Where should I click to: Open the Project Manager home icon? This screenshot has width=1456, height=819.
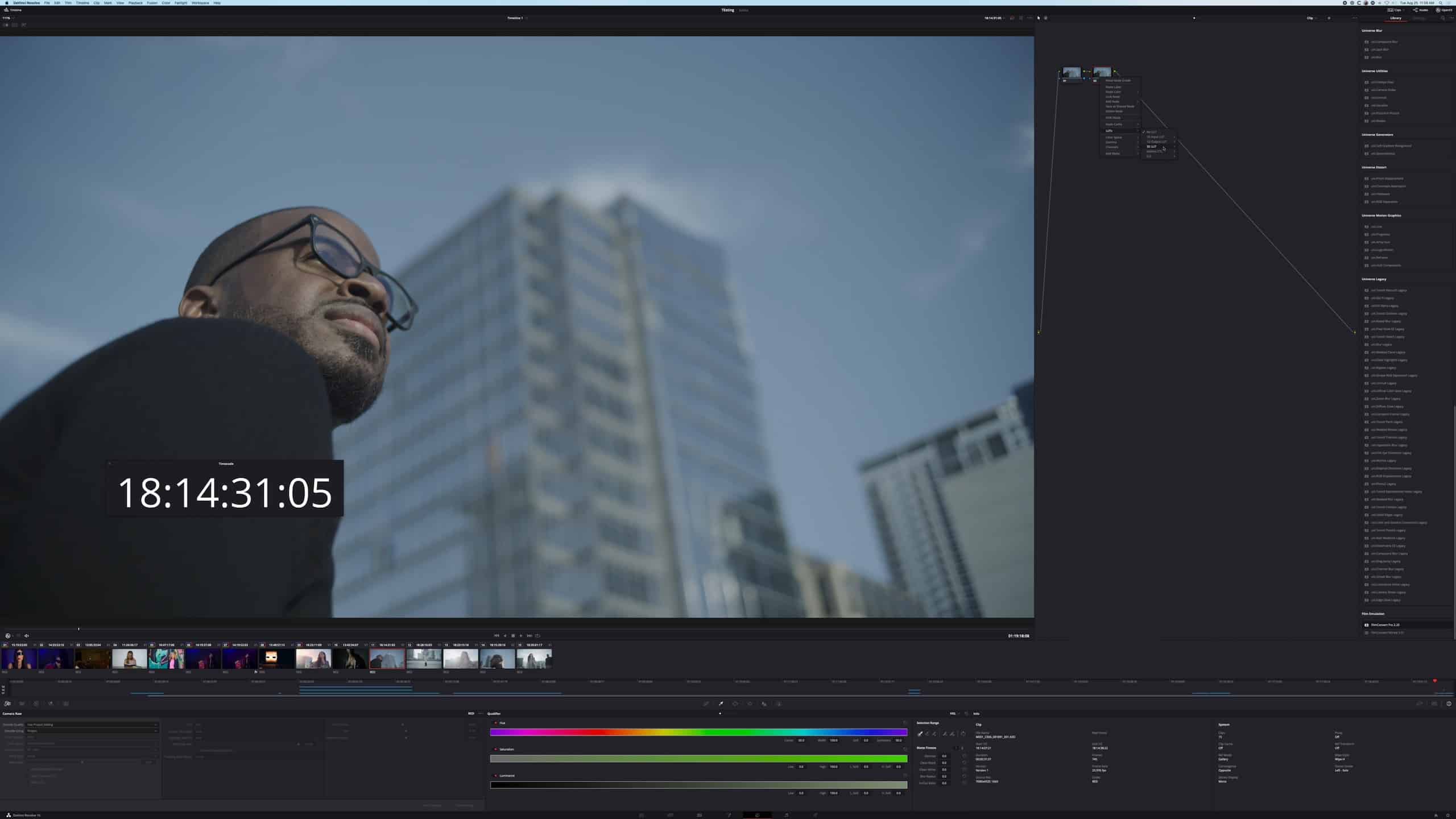(1436, 815)
